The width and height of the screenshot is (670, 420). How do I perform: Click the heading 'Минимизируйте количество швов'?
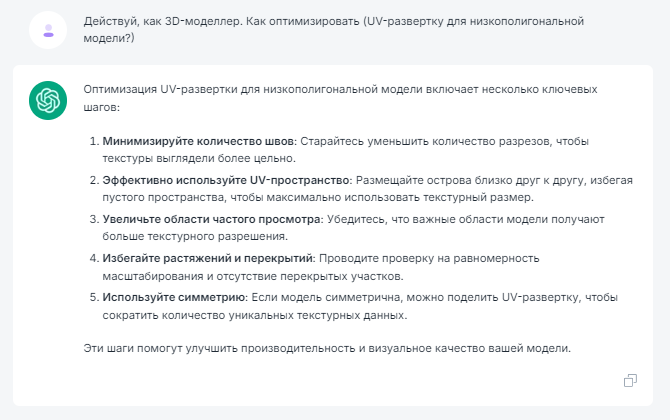click(199, 141)
